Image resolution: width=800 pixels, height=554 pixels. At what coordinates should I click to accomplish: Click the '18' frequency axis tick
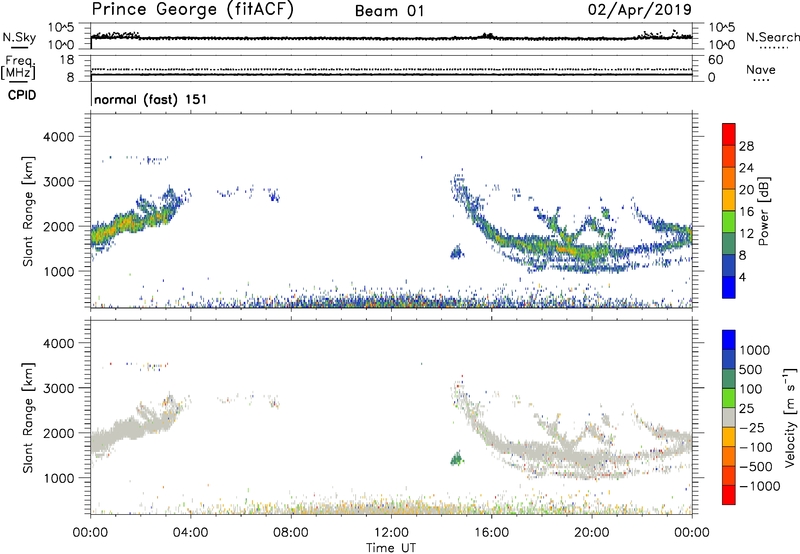pos(66,60)
